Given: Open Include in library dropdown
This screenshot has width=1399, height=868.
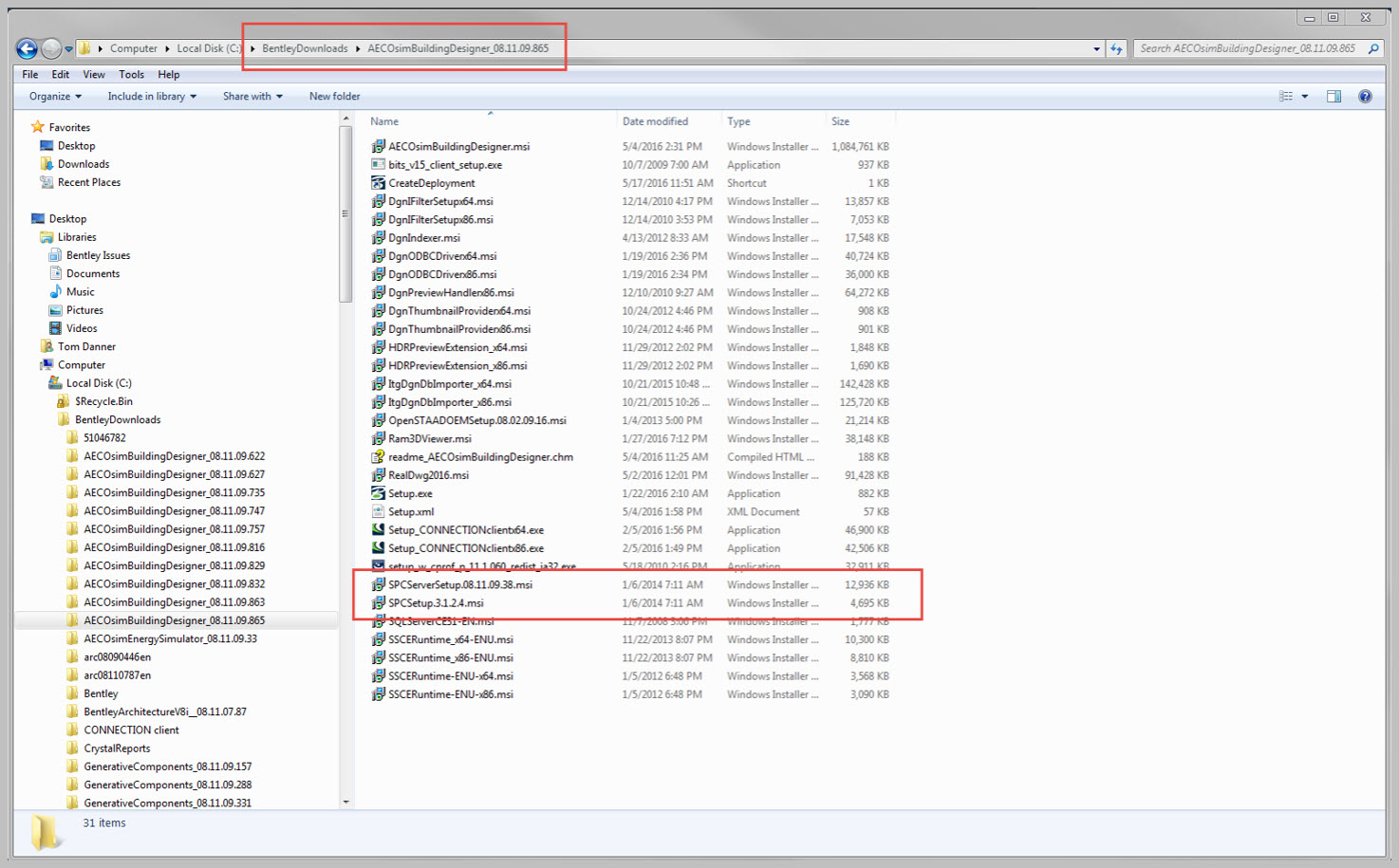Looking at the screenshot, I should [152, 96].
